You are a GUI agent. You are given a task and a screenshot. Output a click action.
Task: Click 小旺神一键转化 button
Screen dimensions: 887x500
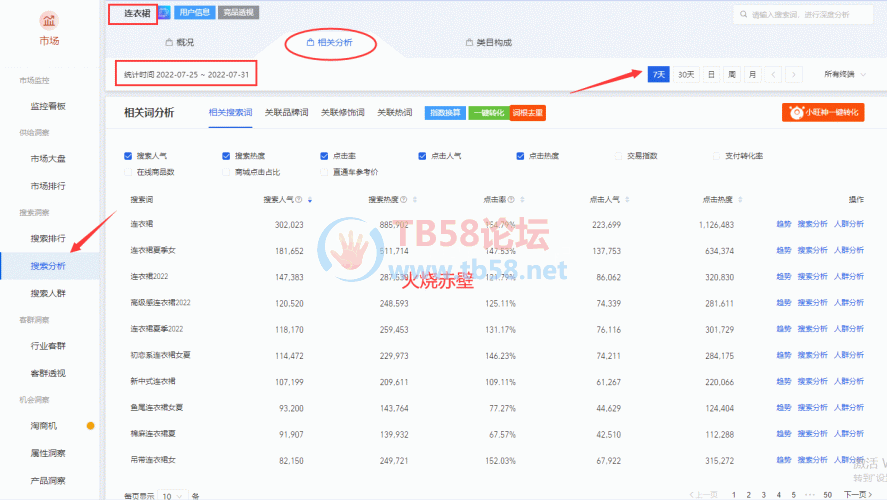[823, 113]
